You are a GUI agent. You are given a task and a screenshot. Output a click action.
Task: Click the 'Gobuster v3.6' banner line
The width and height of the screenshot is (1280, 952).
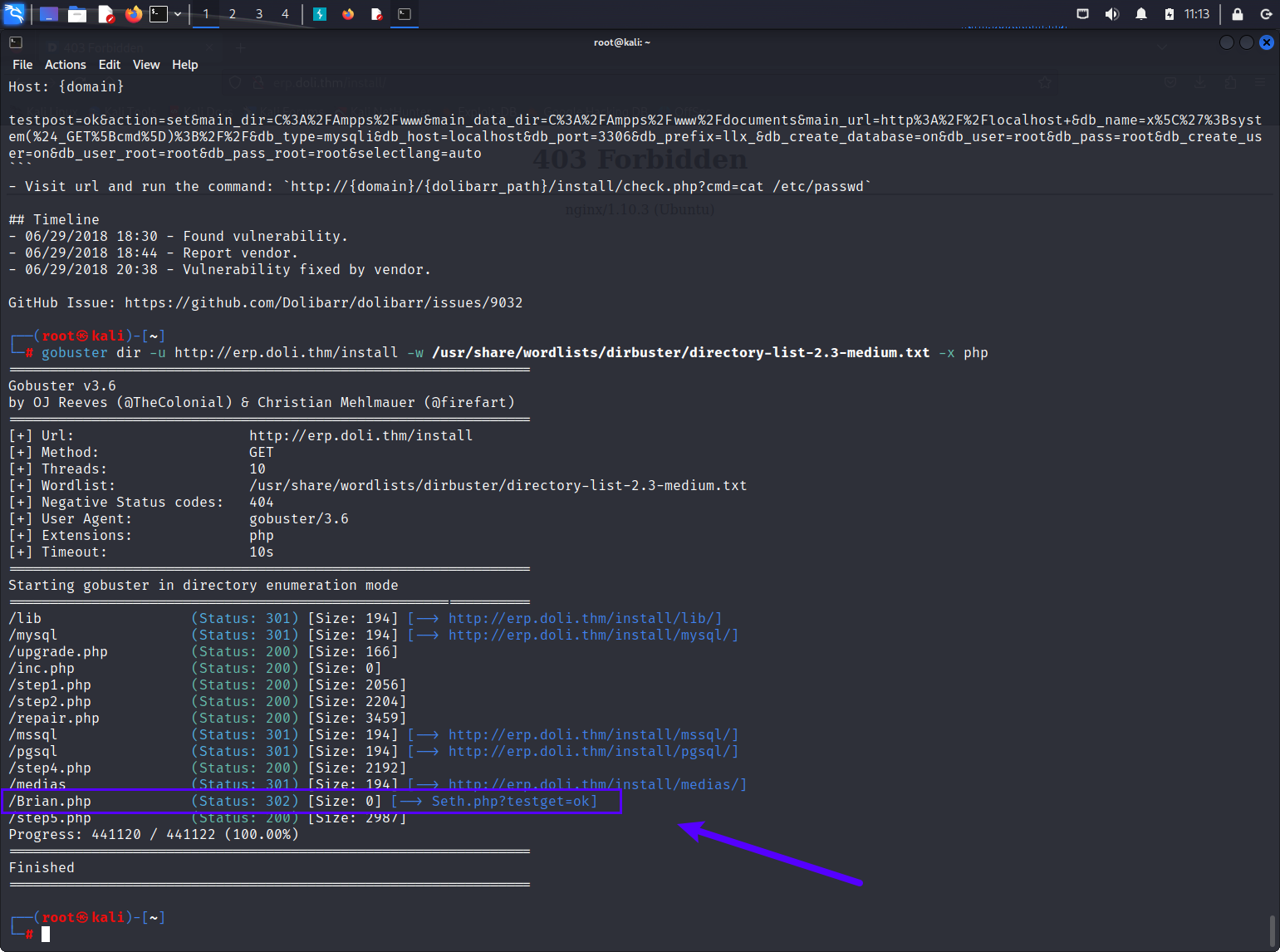click(x=62, y=385)
